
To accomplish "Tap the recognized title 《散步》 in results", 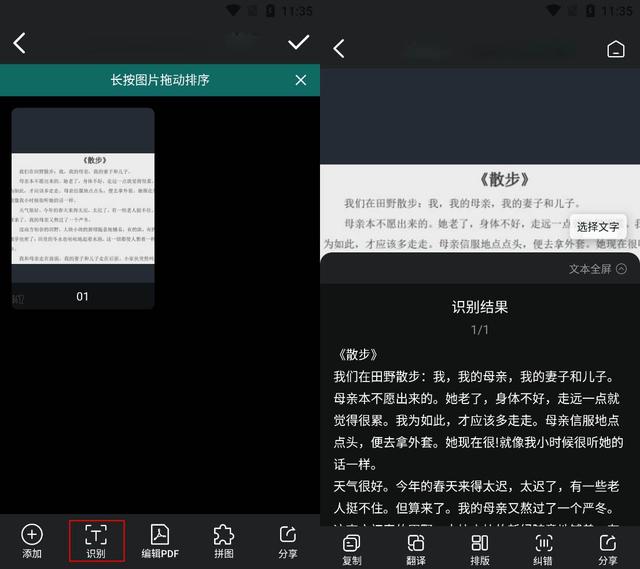I will click(x=357, y=354).
